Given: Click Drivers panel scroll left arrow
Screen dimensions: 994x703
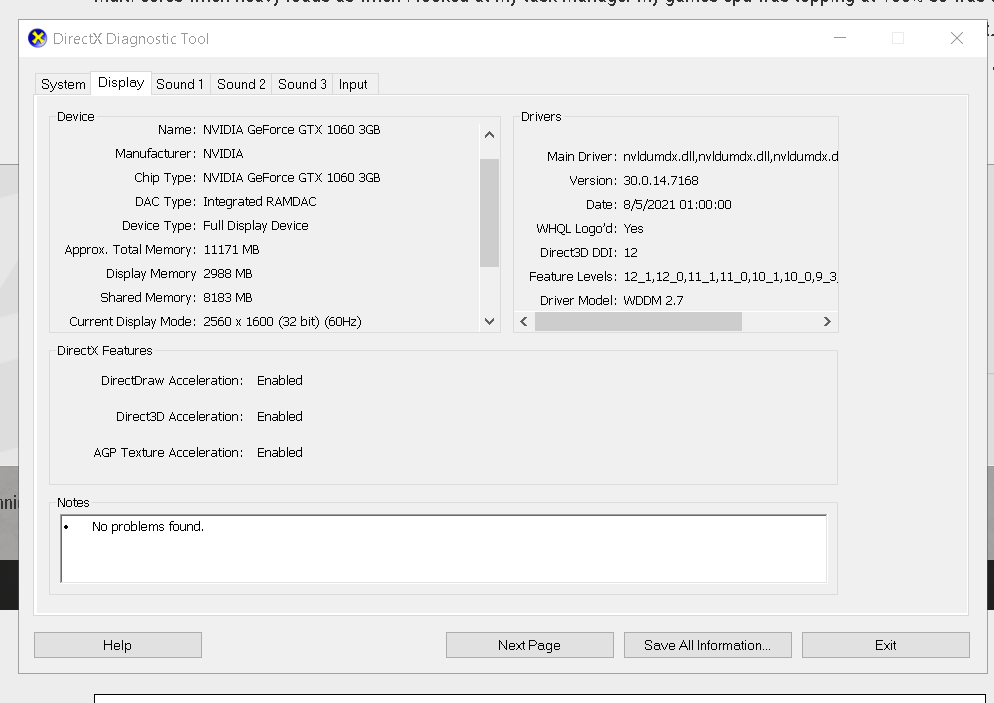Looking at the screenshot, I should tap(524, 321).
